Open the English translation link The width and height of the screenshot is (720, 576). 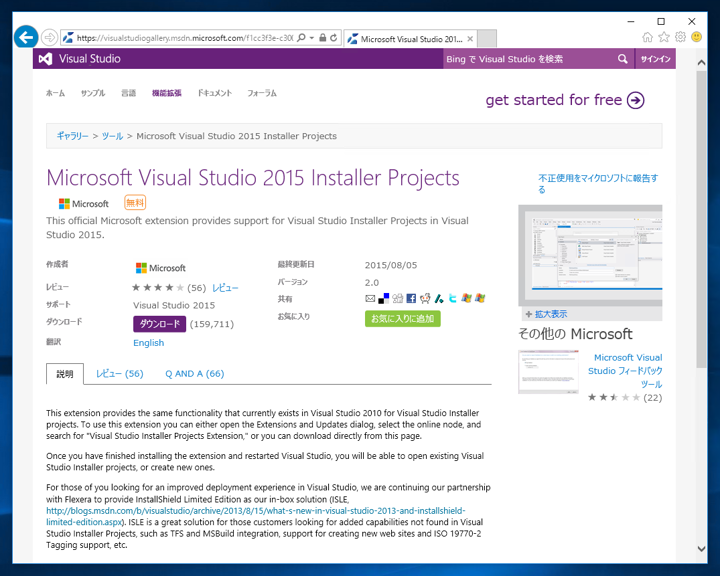(x=148, y=342)
